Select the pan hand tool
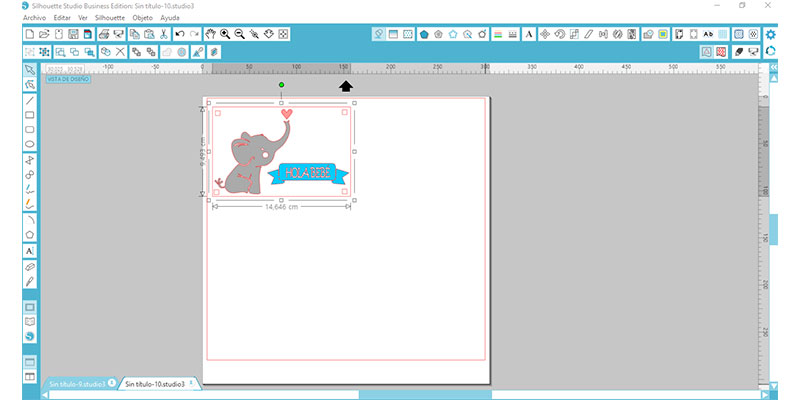This screenshot has height=400, width=800. [210, 34]
